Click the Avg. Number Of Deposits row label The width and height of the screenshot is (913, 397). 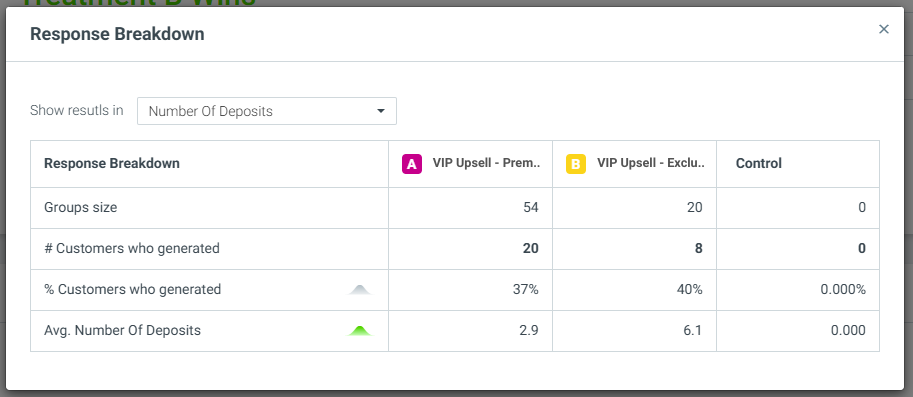[122, 331]
